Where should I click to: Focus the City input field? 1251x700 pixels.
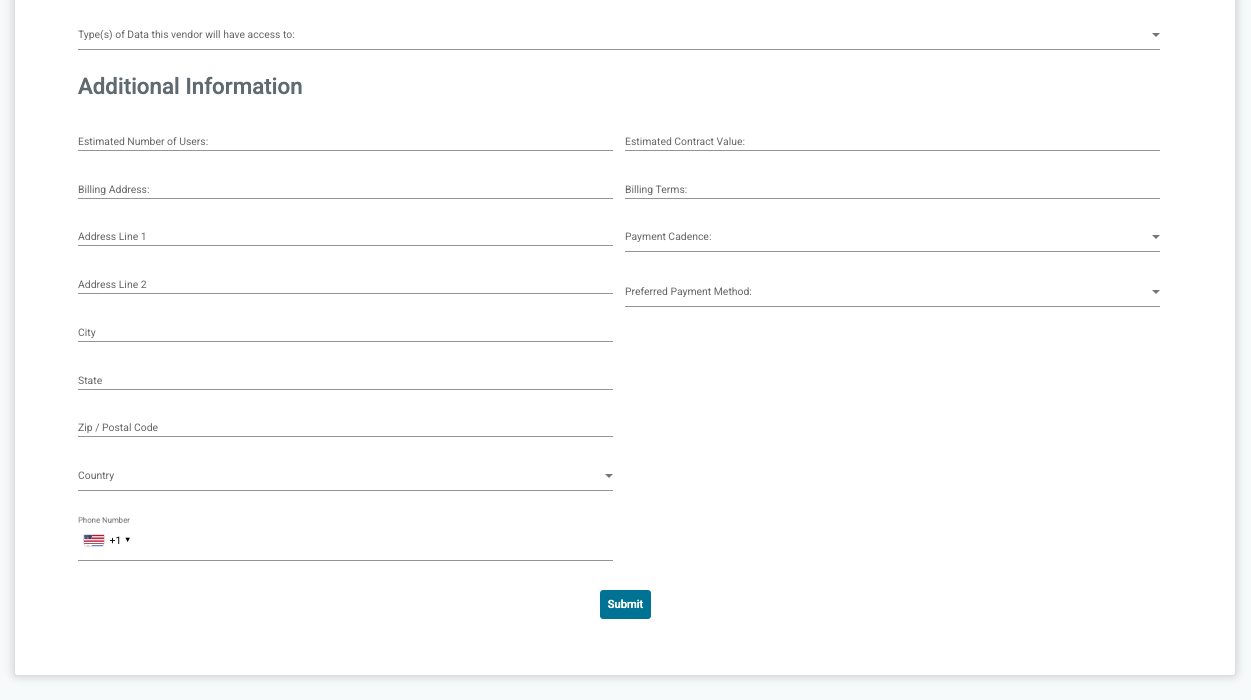pos(345,333)
